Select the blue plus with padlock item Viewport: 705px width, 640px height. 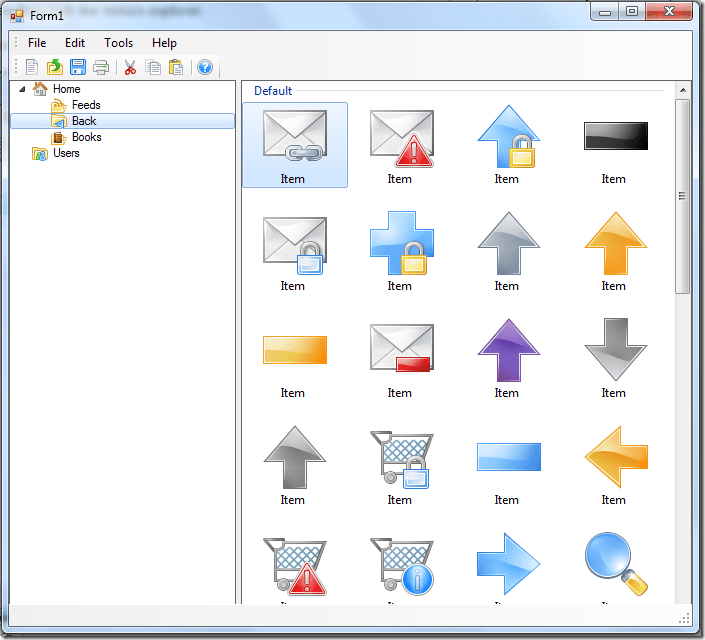click(402, 252)
